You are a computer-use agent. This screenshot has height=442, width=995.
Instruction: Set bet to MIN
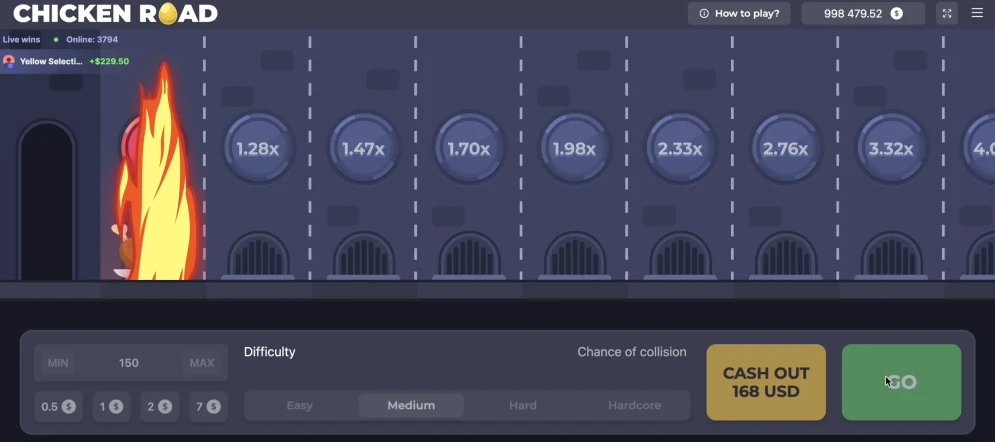[x=58, y=363]
